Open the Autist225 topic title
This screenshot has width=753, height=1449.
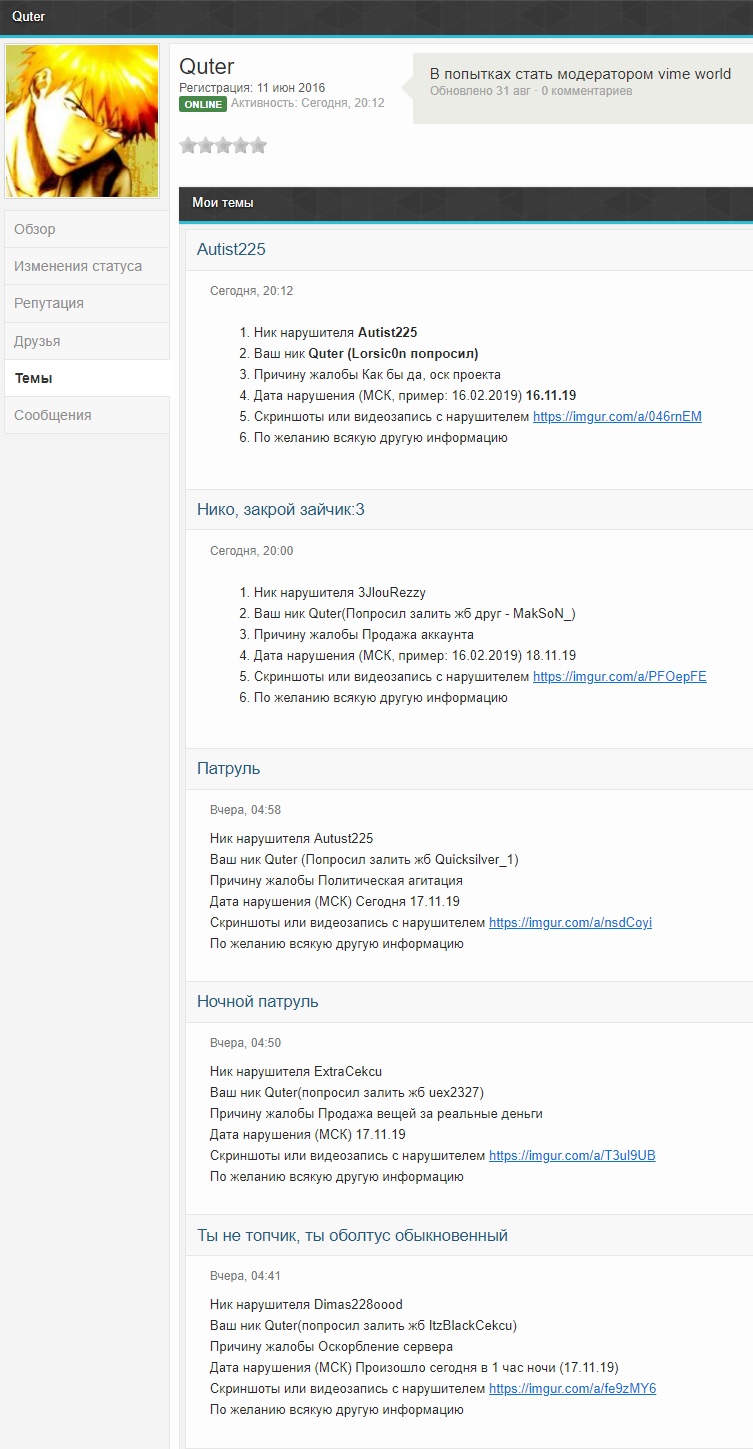click(x=231, y=249)
